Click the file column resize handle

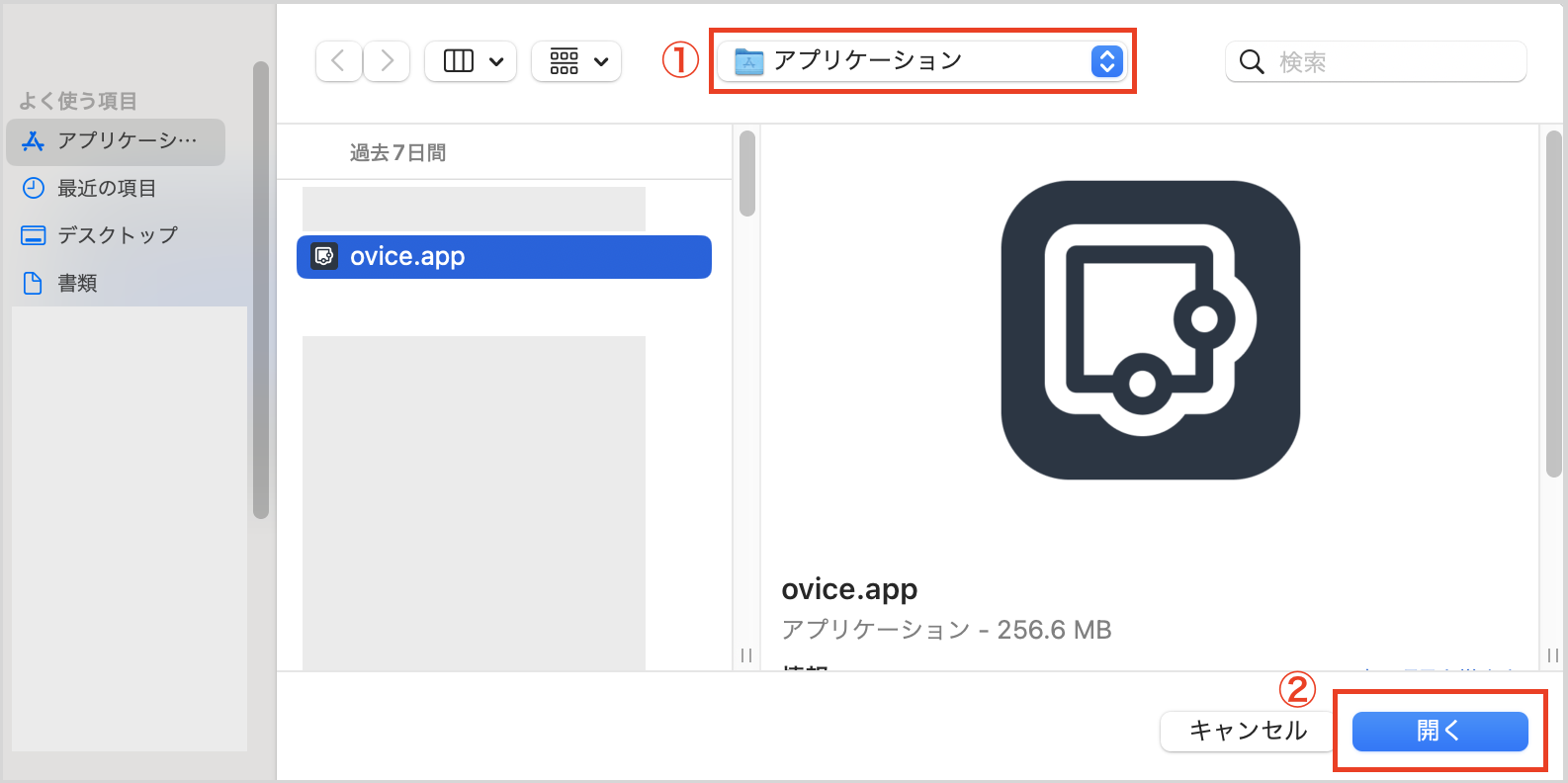point(746,655)
